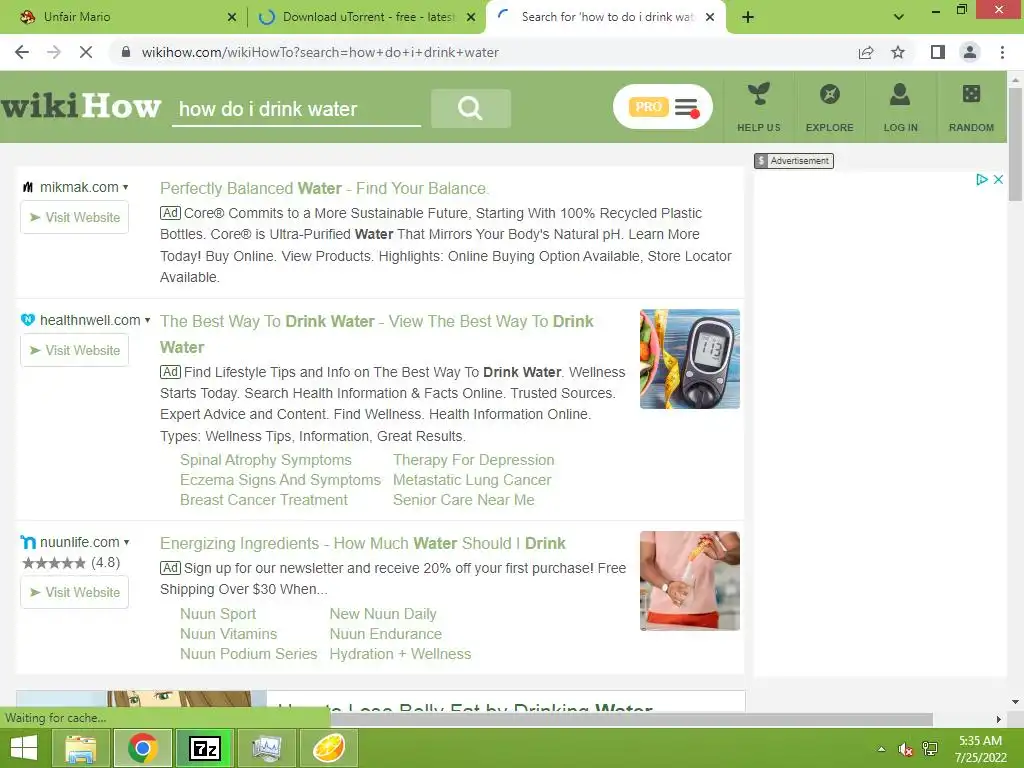Visit Website for mikmak.com

pyautogui.click(x=74, y=217)
